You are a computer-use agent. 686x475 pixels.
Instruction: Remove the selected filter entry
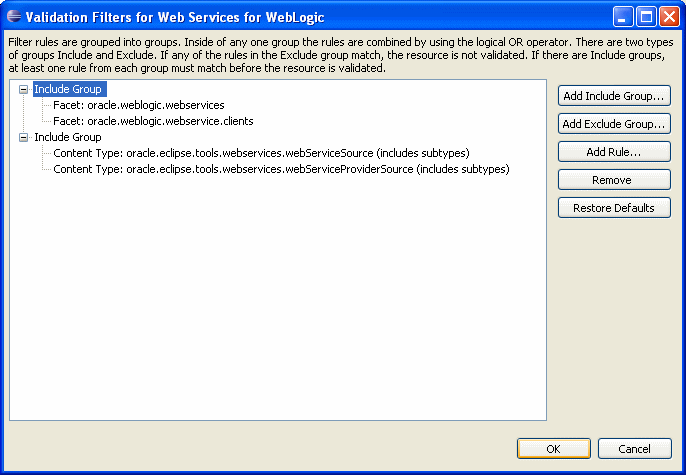[x=614, y=180]
